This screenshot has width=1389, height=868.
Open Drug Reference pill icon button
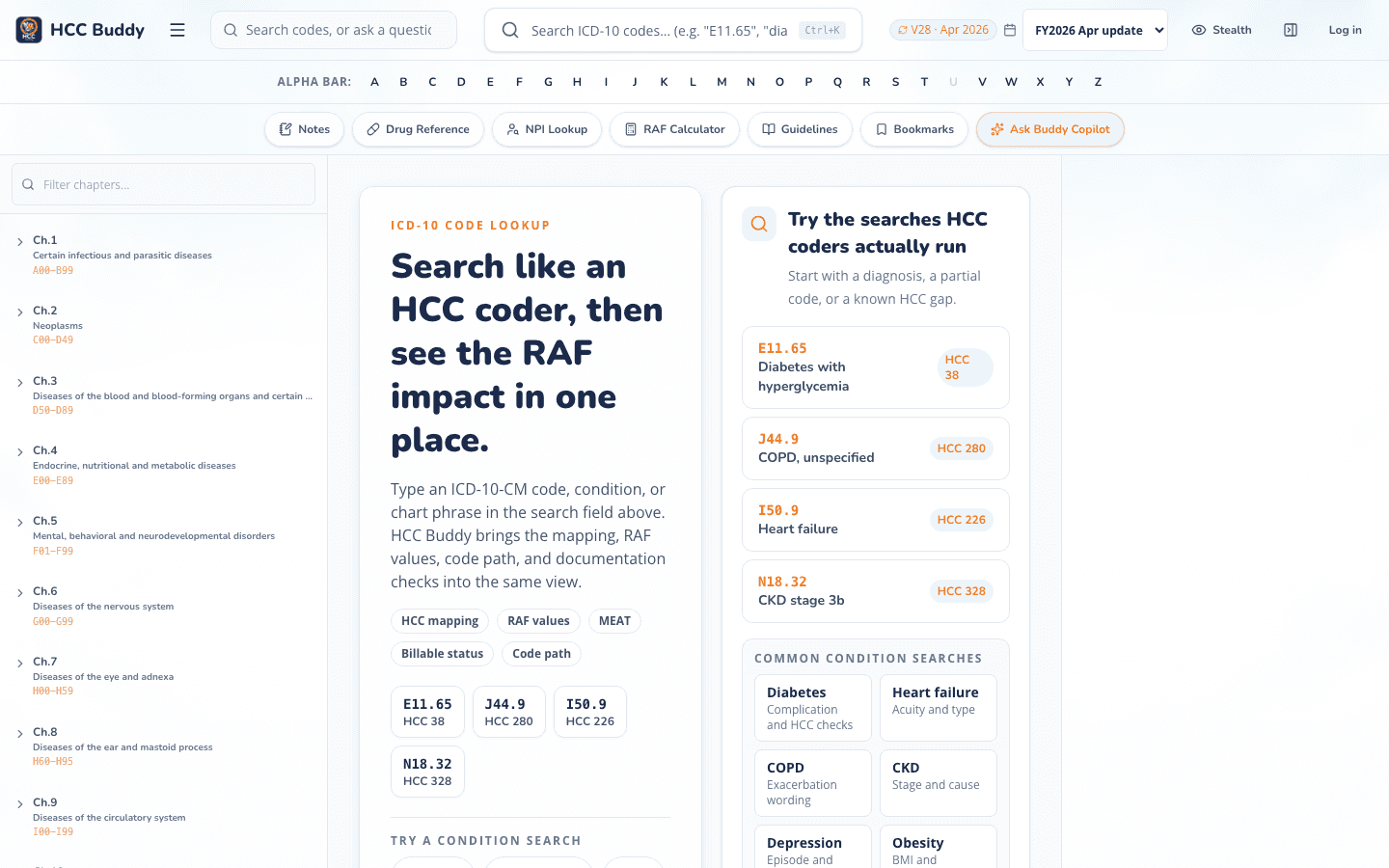click(419, 129)
